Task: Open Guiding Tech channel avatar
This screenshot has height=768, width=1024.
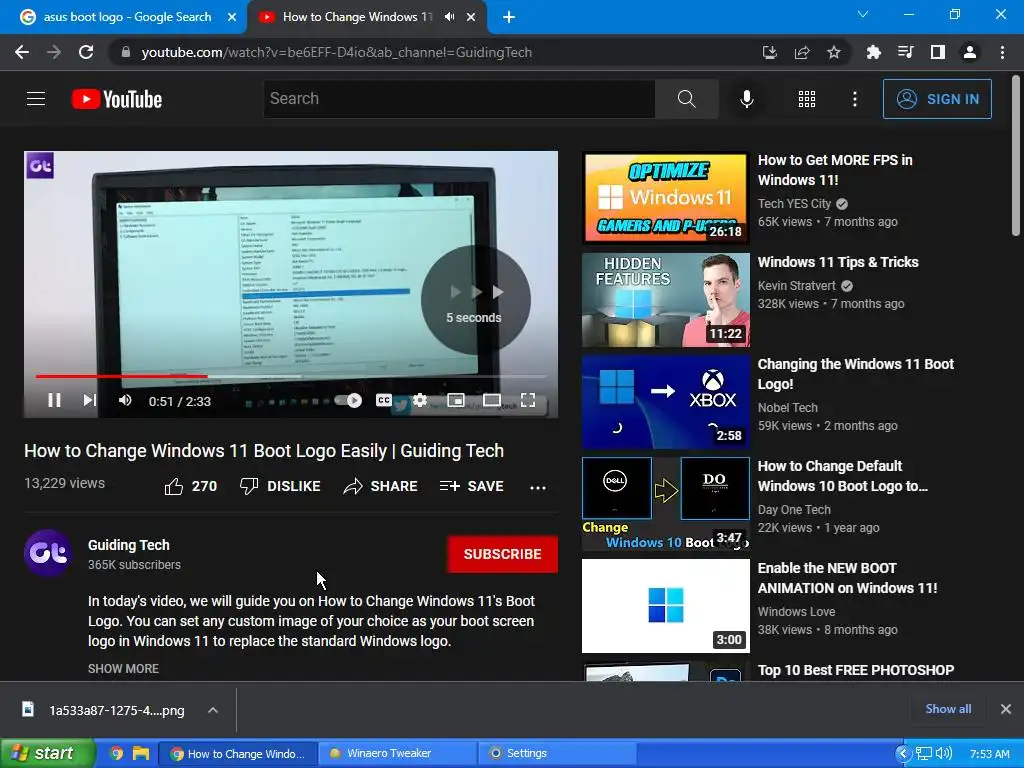Action: tap(48, 553)
